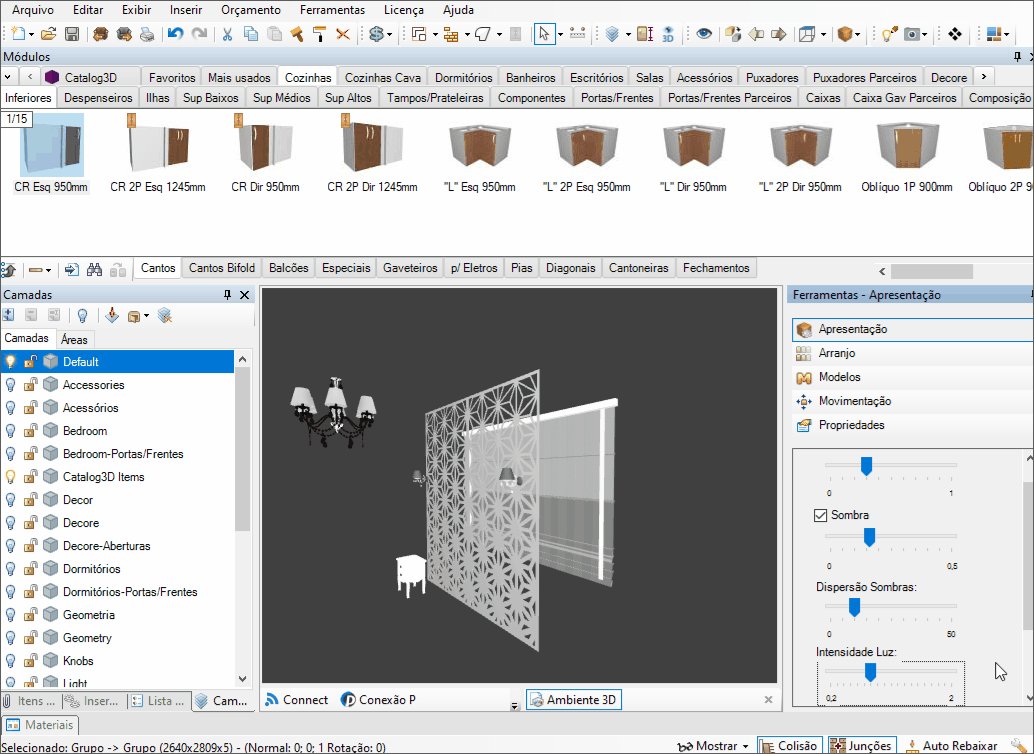Pin the Camadas panel

coord(228,295)
